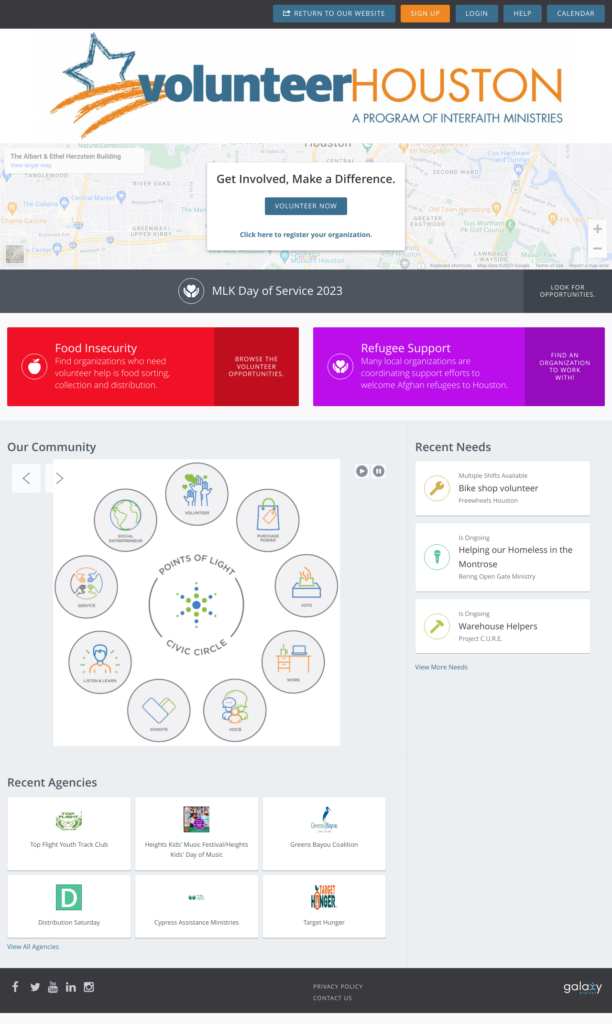
Task: Click the Volunteer Now button
Action: click(x=306, y=206)
